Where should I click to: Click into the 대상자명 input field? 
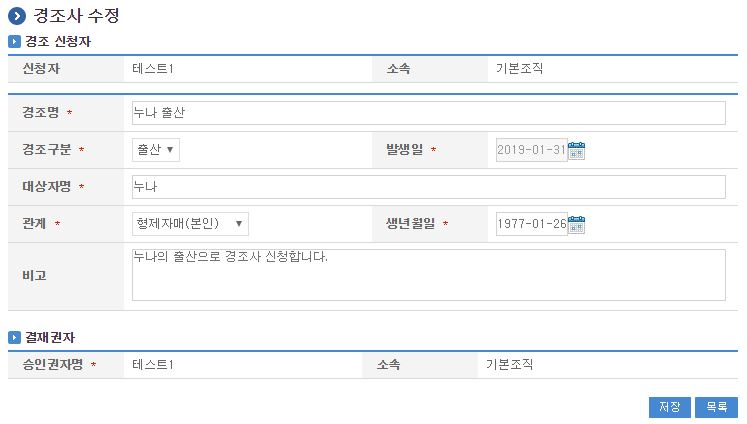coord(428,187)
